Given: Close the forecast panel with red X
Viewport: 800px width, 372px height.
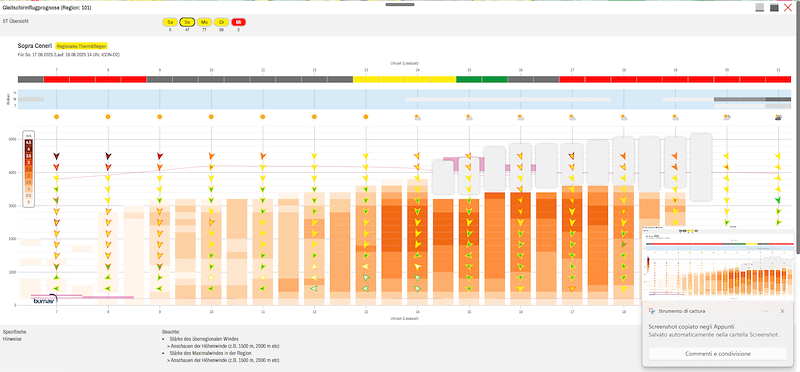Looking at the screenshot, I should [x=788, y=8].
